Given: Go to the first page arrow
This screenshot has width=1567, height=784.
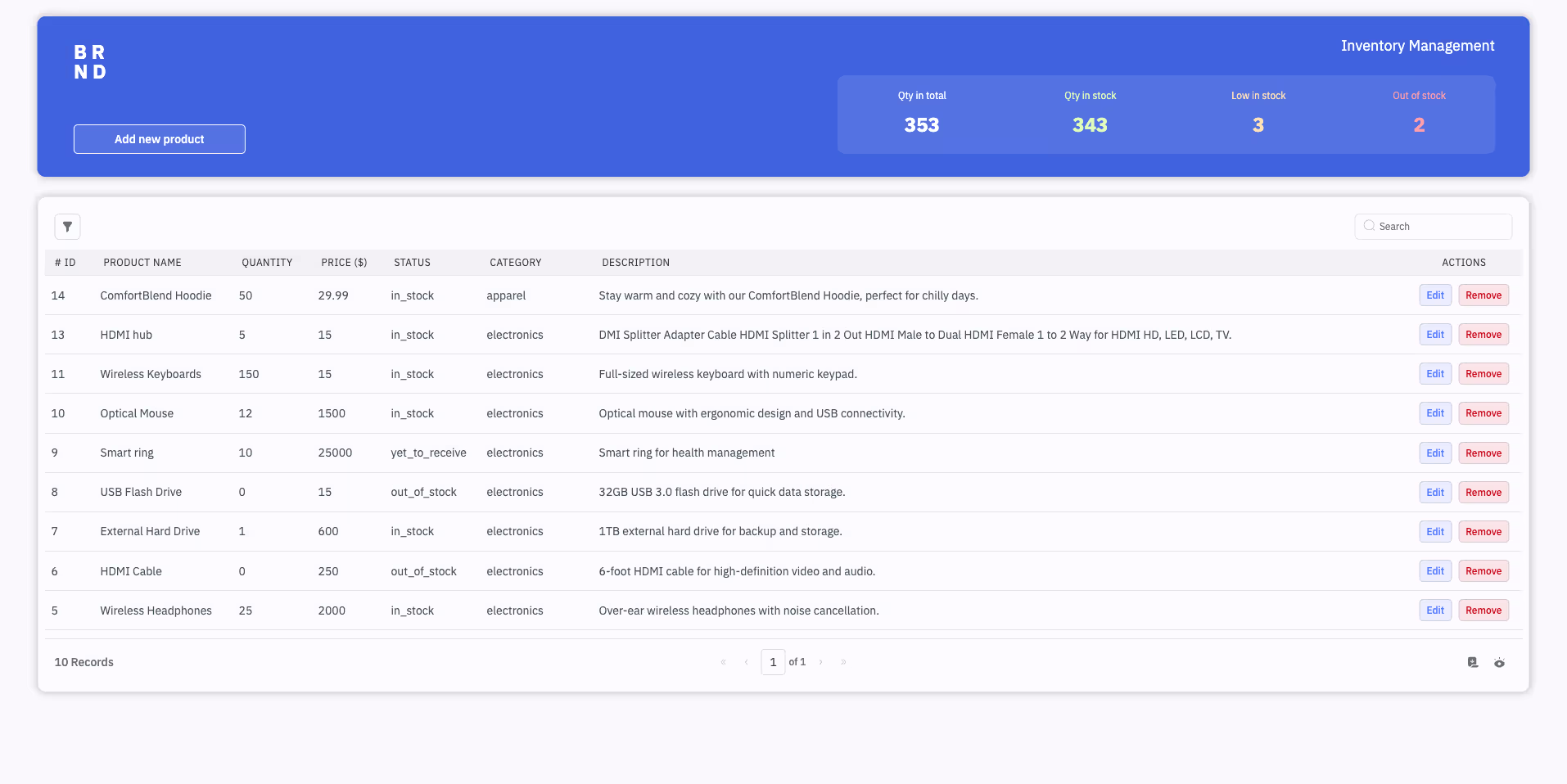Looking at the screenshot, I should point(723,662).
